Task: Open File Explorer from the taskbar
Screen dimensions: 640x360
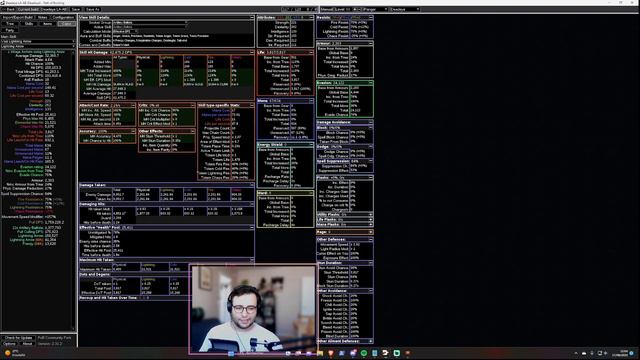Action: (320, 353)
